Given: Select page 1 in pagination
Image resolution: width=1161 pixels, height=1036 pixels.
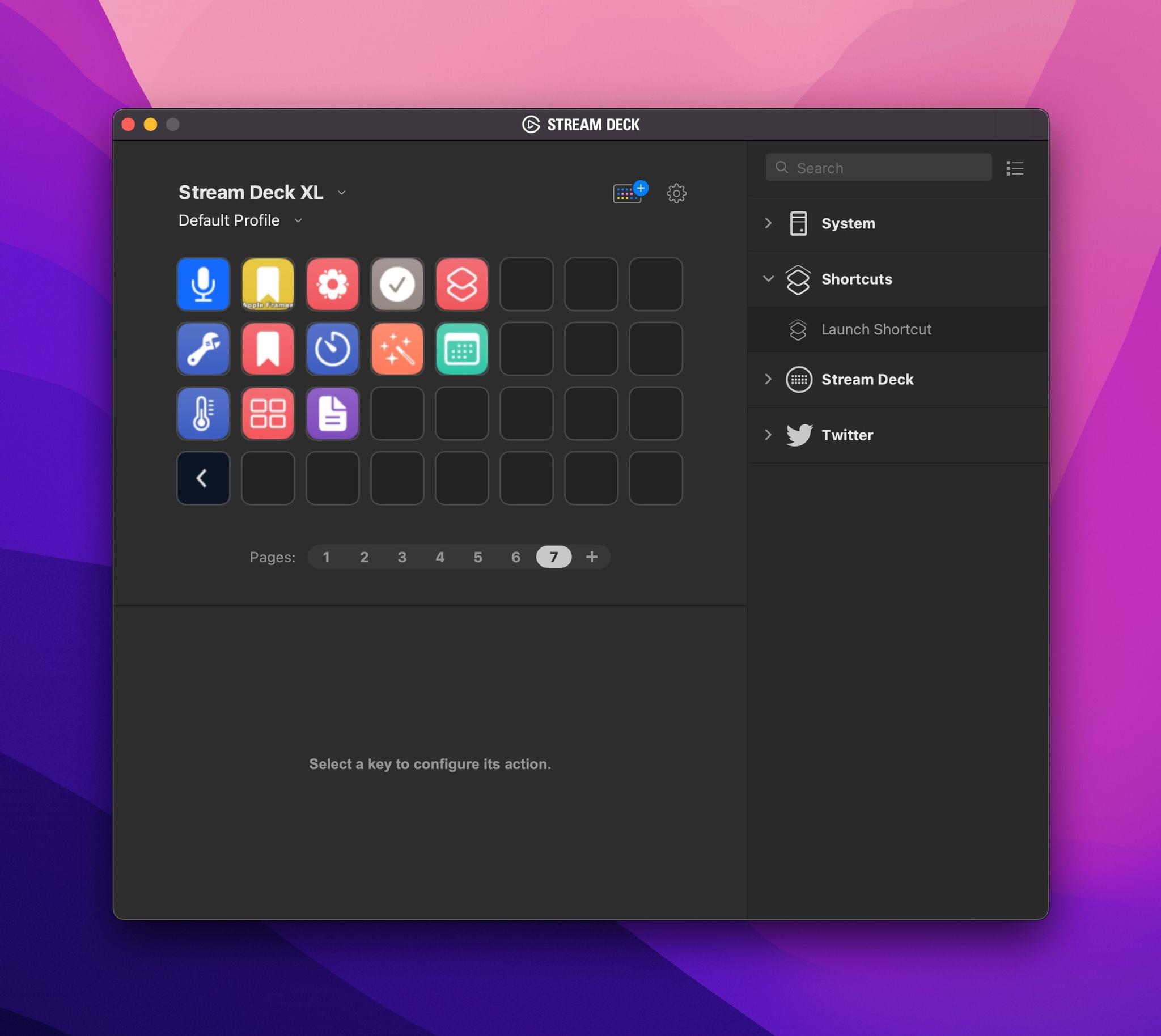Looking at the screenshot, I should [326, 557].
